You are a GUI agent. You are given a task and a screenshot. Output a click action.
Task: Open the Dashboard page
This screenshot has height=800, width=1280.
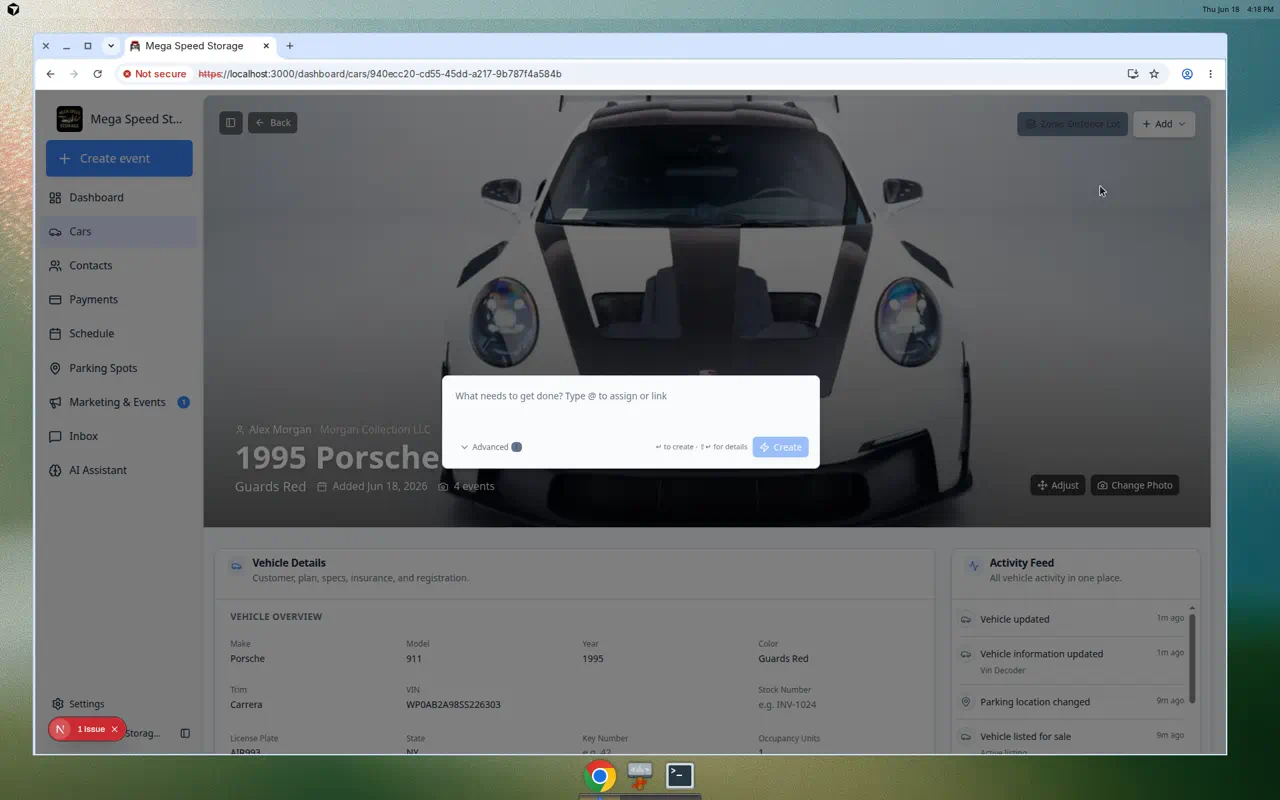(119, 197)
